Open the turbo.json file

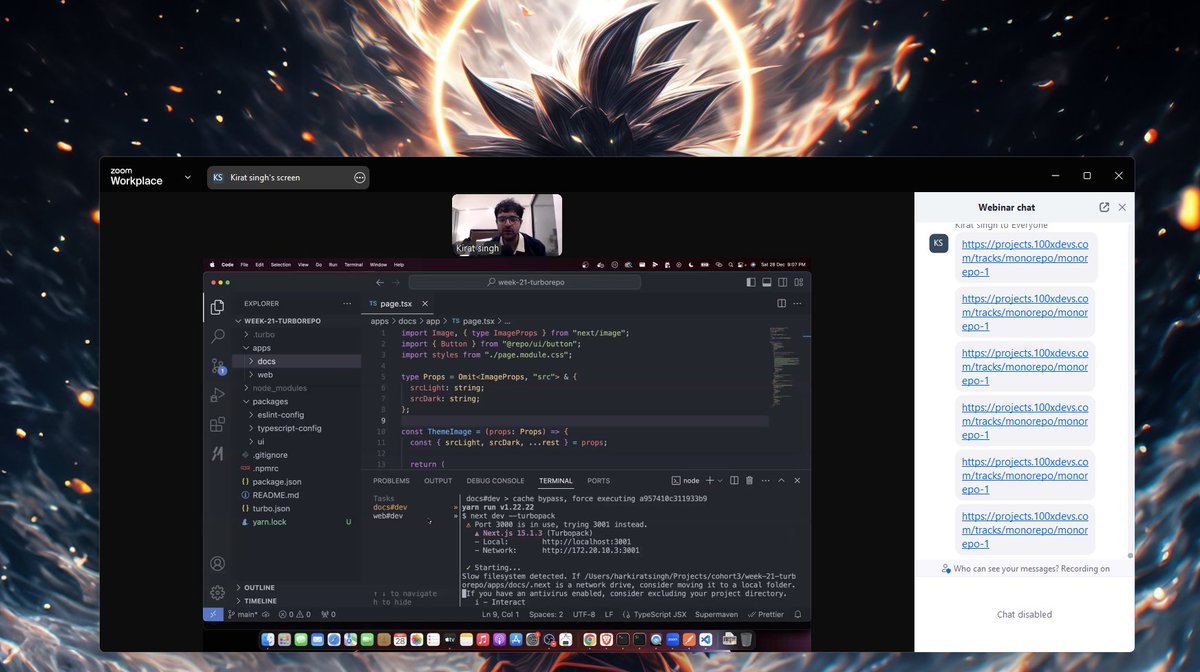pyautogui.click(x=271, y=508)
